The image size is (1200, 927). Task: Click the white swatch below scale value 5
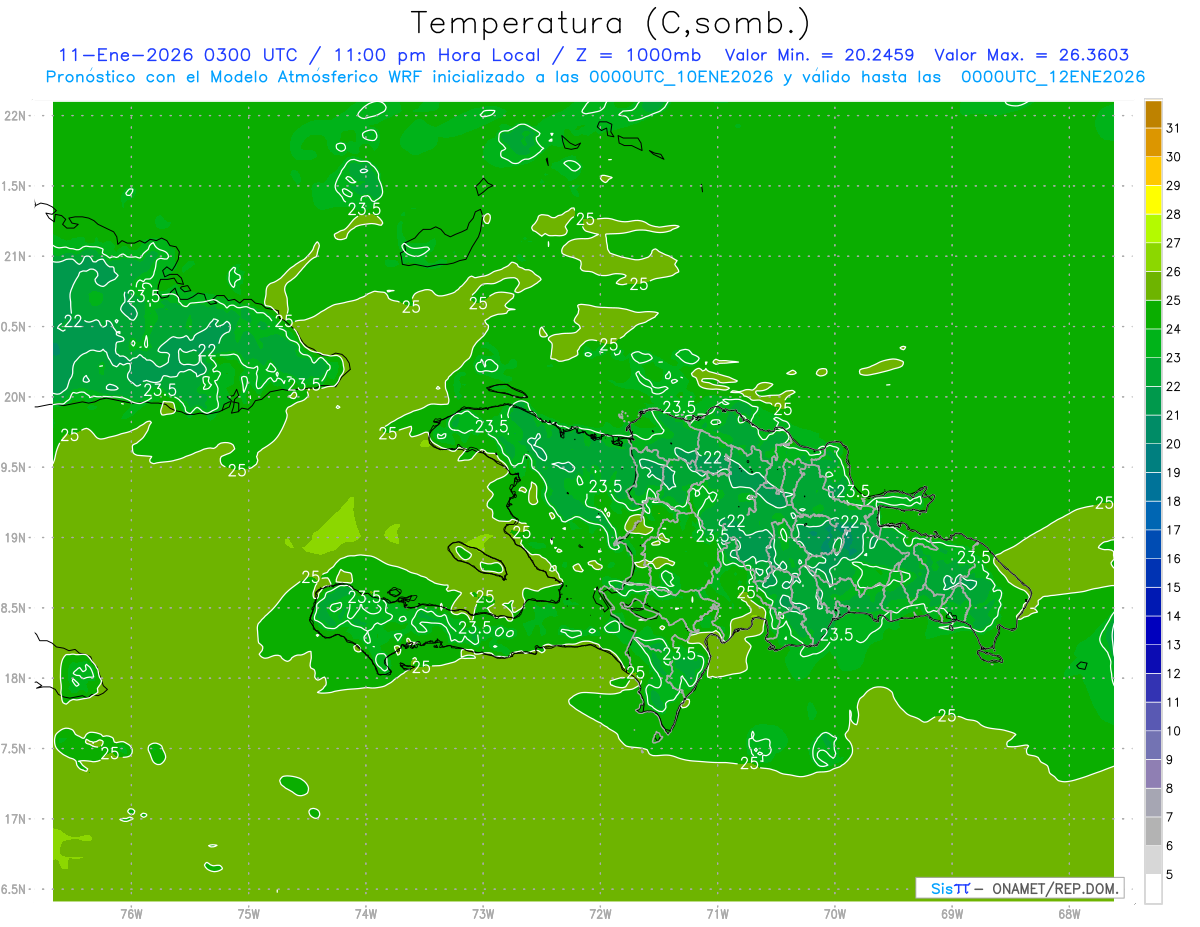(1153, 888)
